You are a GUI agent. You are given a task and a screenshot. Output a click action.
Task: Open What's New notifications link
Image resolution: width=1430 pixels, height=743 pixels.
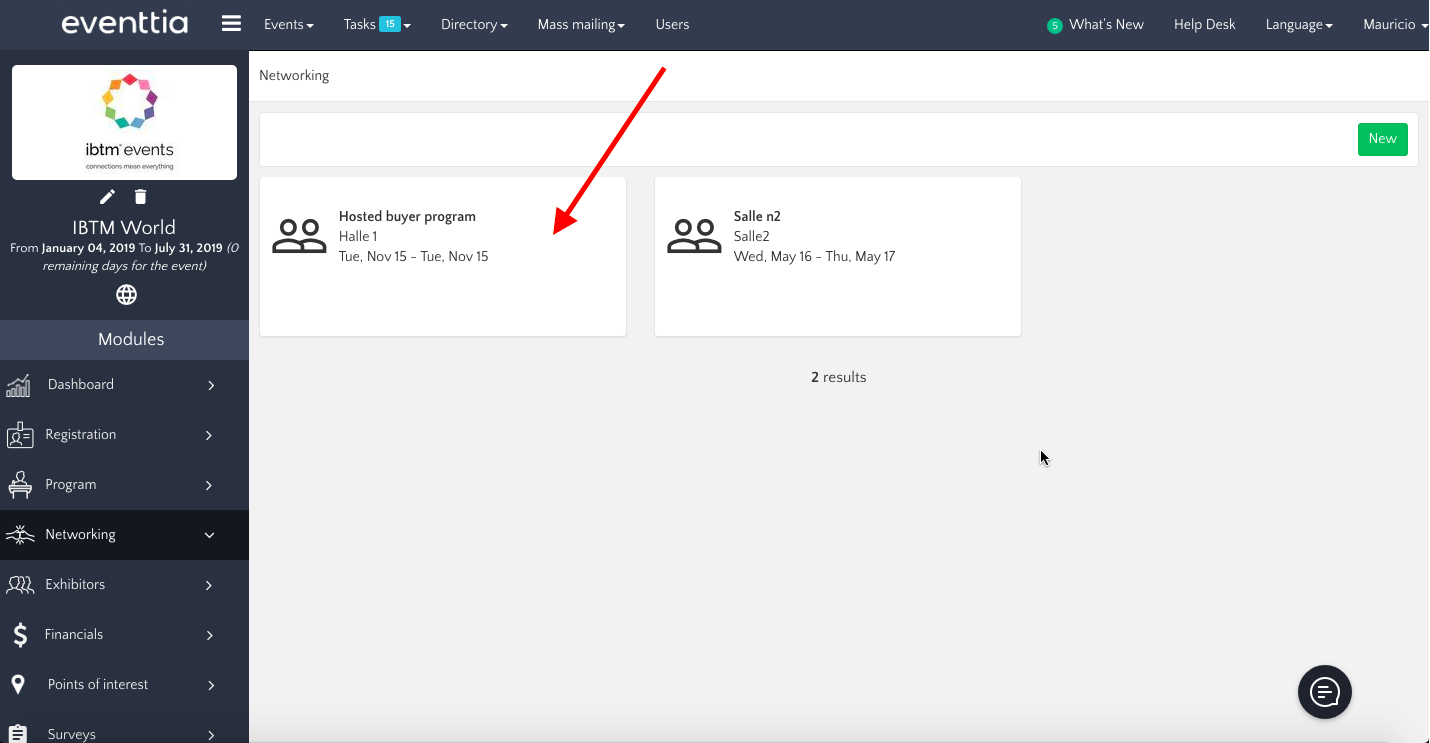pyautogui.click(x=1105, y=24)
